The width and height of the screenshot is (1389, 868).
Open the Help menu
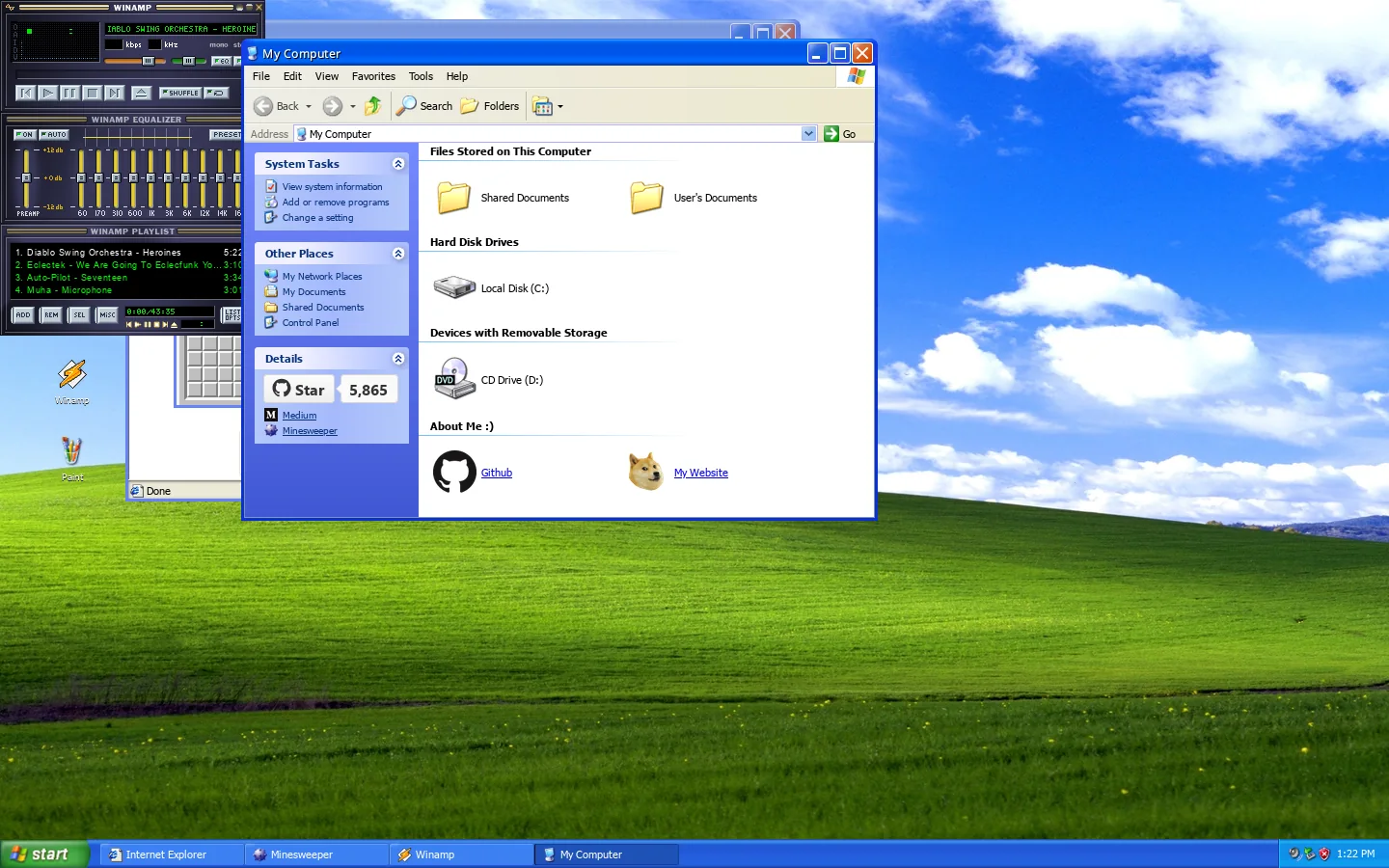tap(457, 76)
